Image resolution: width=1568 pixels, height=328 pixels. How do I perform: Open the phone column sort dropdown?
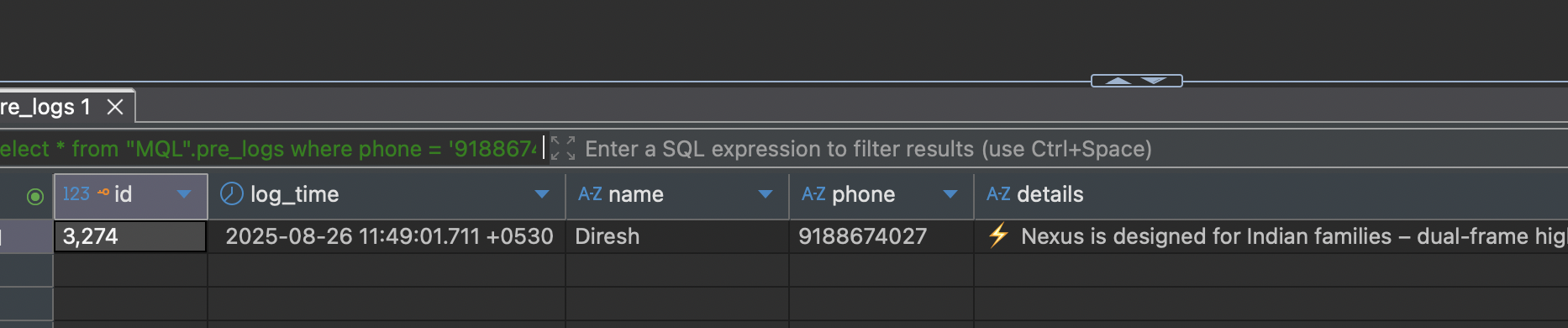pyautogui.click(x=950, y=194)
